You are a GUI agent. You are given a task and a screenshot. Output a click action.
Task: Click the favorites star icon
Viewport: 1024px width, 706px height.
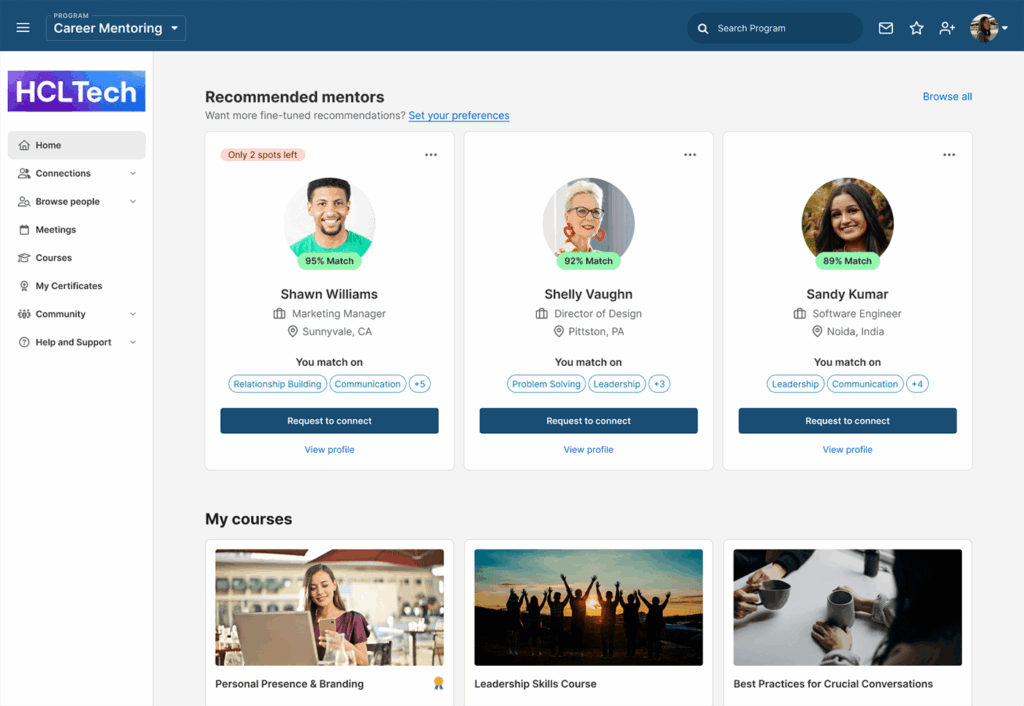click(916, 28)
